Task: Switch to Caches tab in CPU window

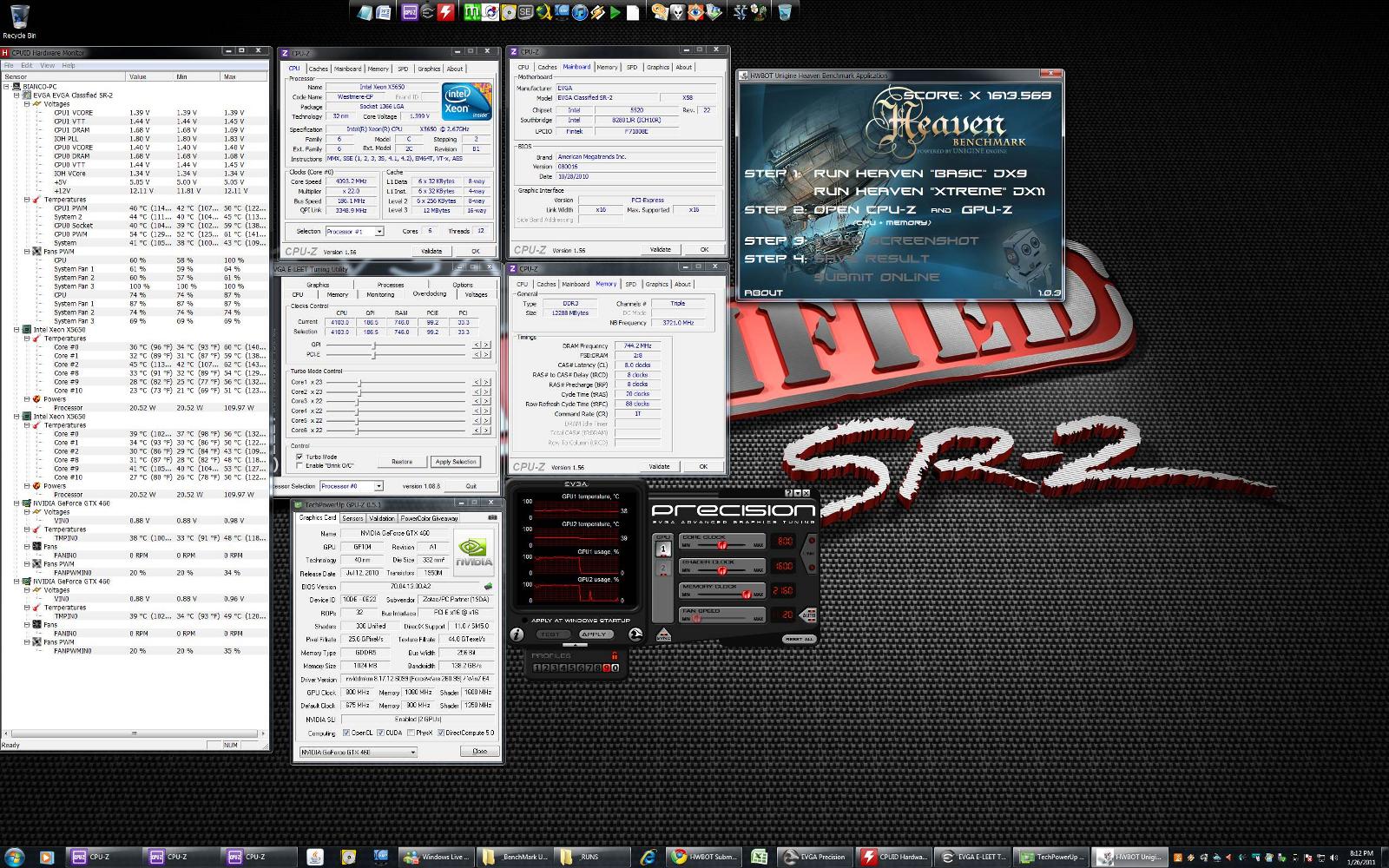Action: 318,69
